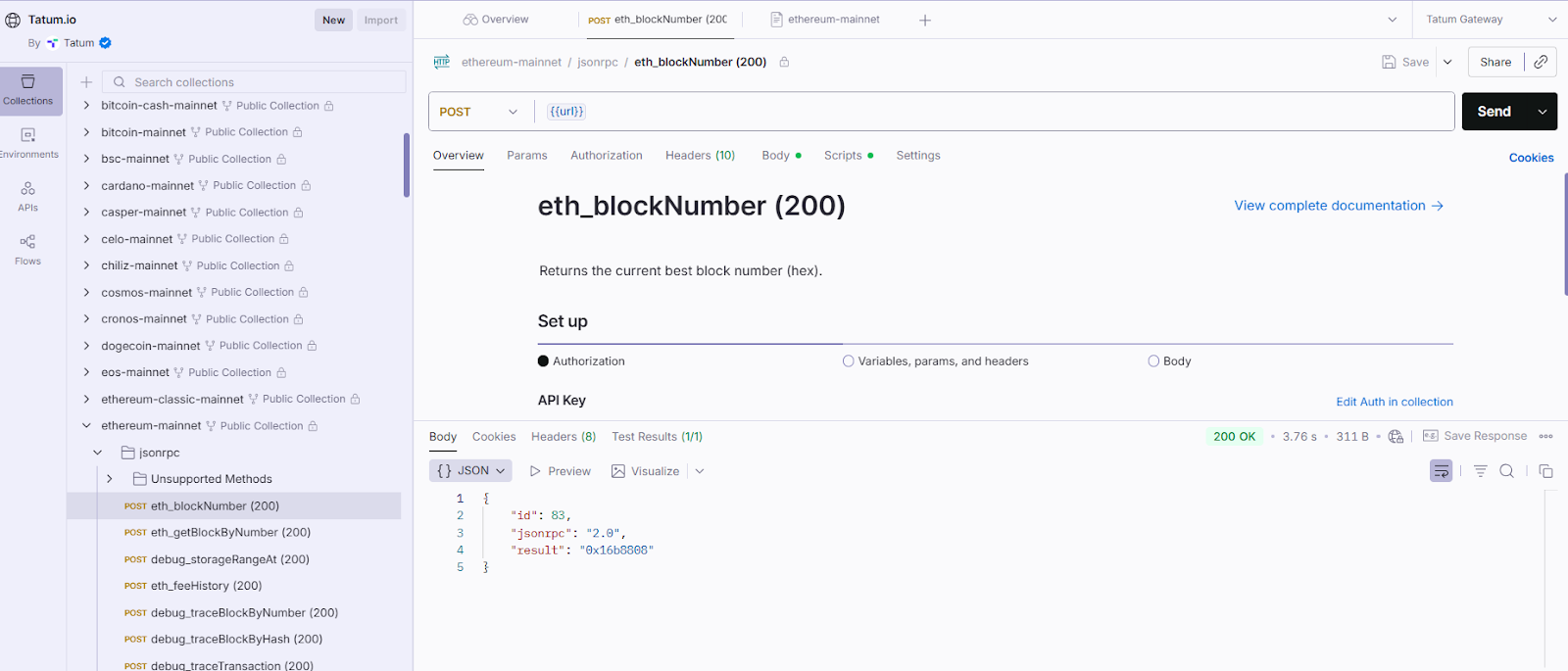Expand the bsc-mainnet collection
Screen dimensions: 1568x671
86,159
